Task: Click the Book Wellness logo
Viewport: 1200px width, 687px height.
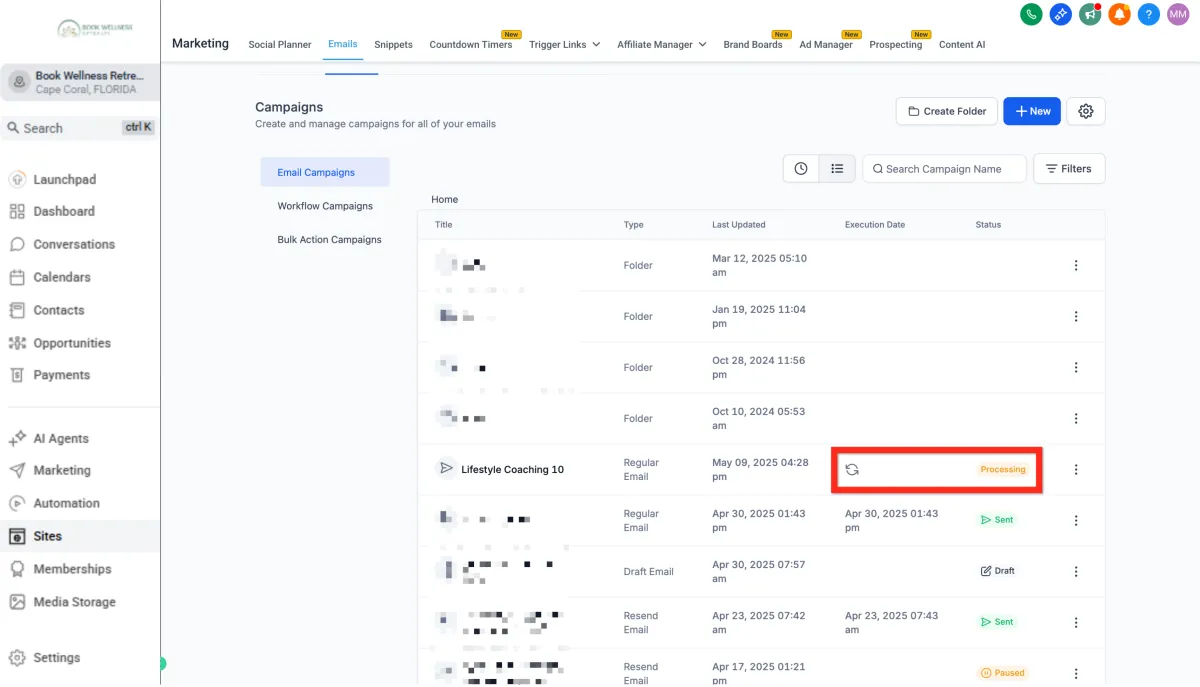Action: [x=94, y=28]
